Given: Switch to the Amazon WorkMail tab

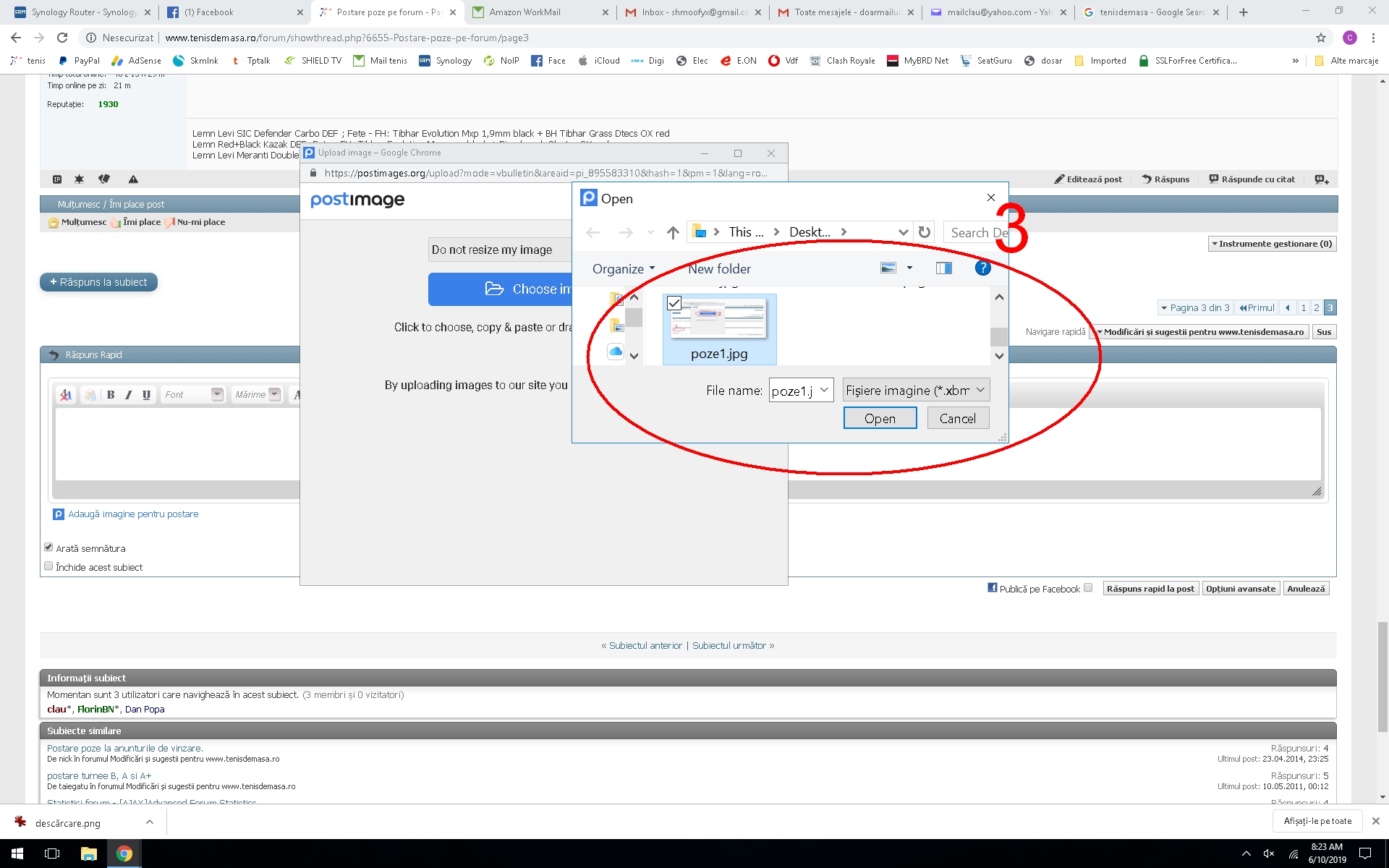Looking at the screenshot, I should [x=540, y=12].
